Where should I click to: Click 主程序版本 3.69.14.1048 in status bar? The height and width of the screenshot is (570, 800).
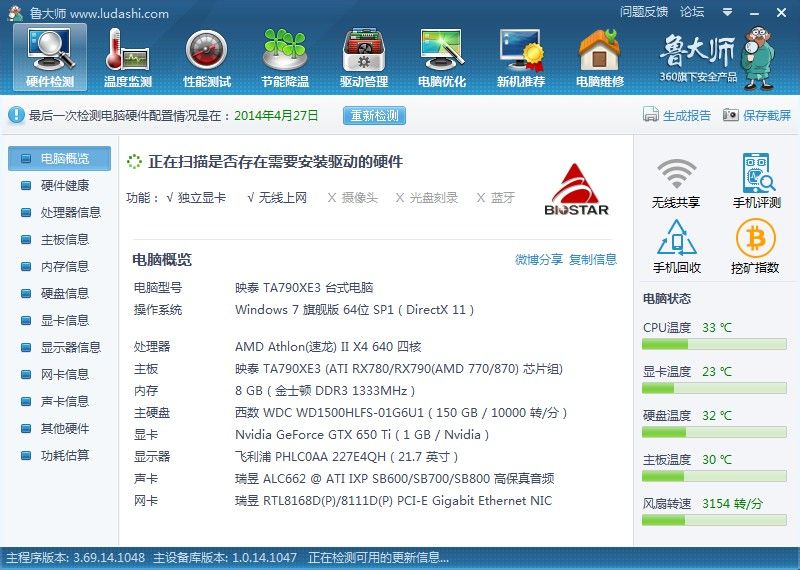click(76, 558)
